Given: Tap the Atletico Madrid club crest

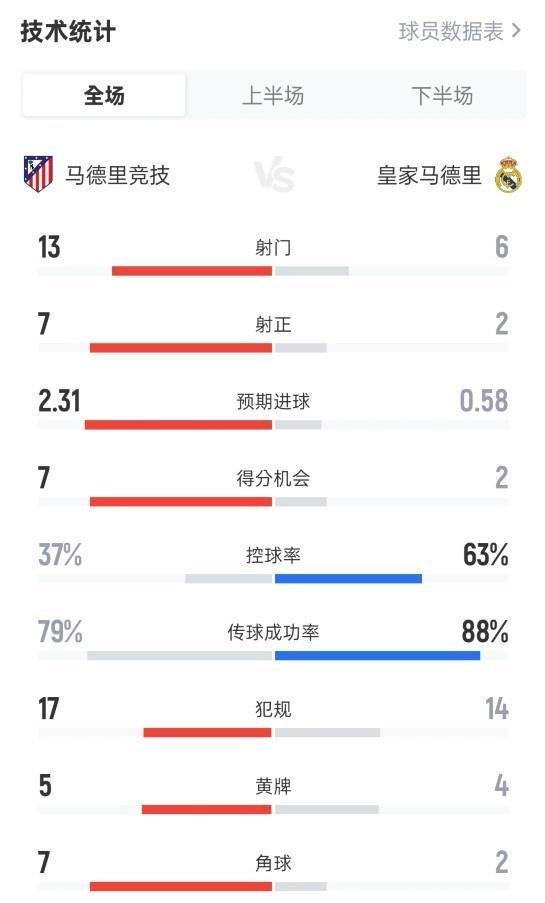Looking at the screenshot, I should [x=38, y=173].
